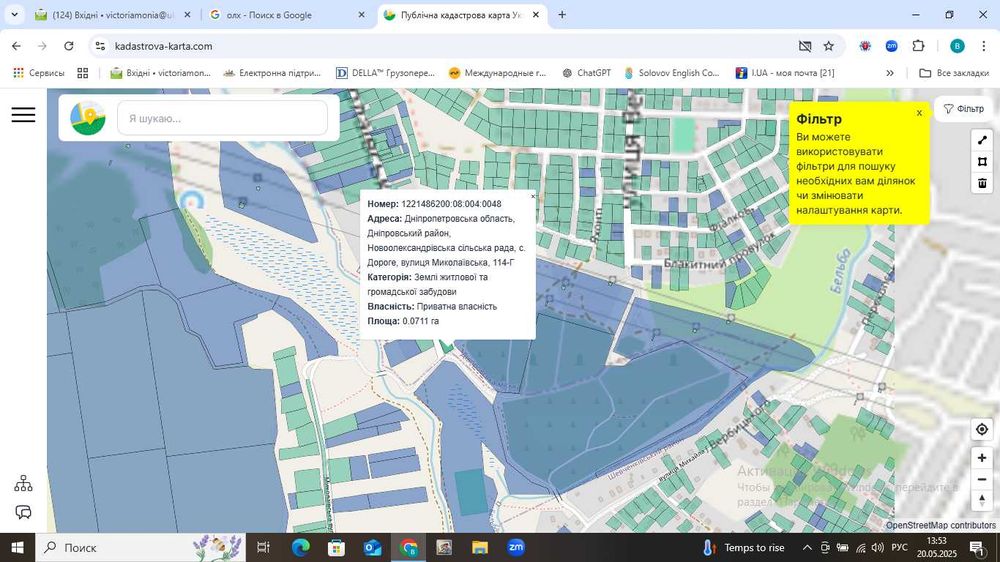Select the area polygon measurement tool
This screenshot has height=562, width=1000.
coord(982,162)
